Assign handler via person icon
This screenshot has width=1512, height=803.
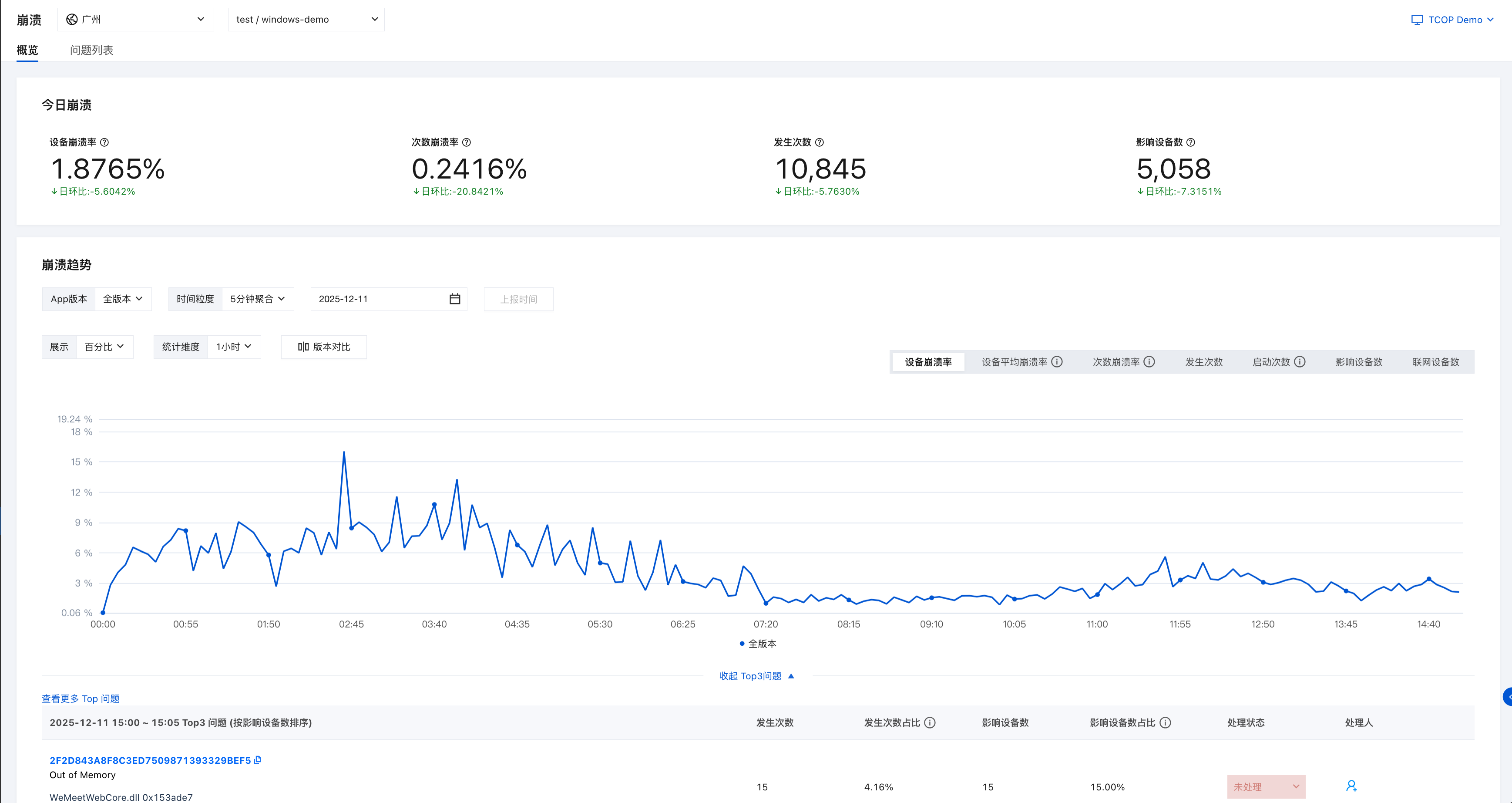pos(1351,786)
